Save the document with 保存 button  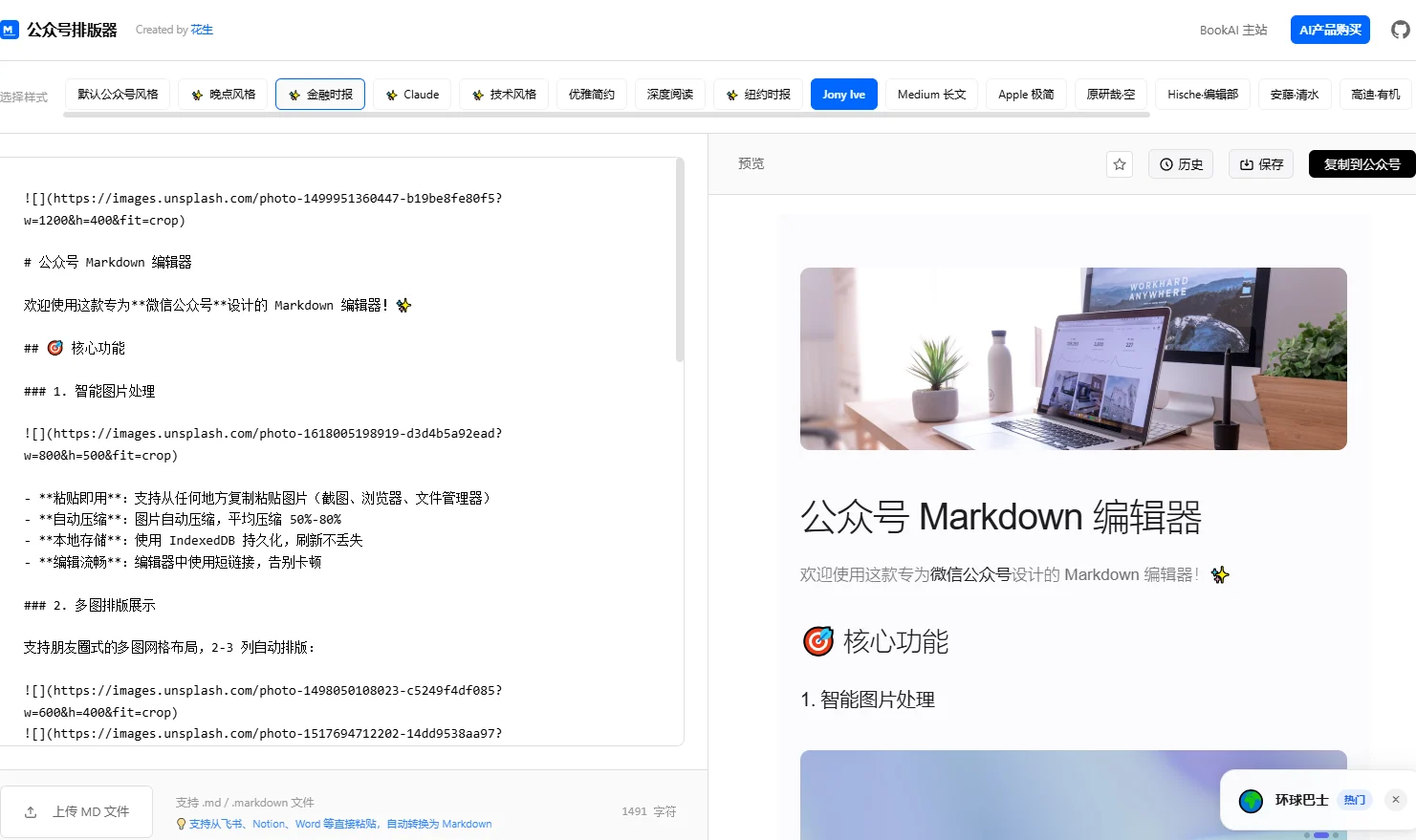coord(1261,164)
